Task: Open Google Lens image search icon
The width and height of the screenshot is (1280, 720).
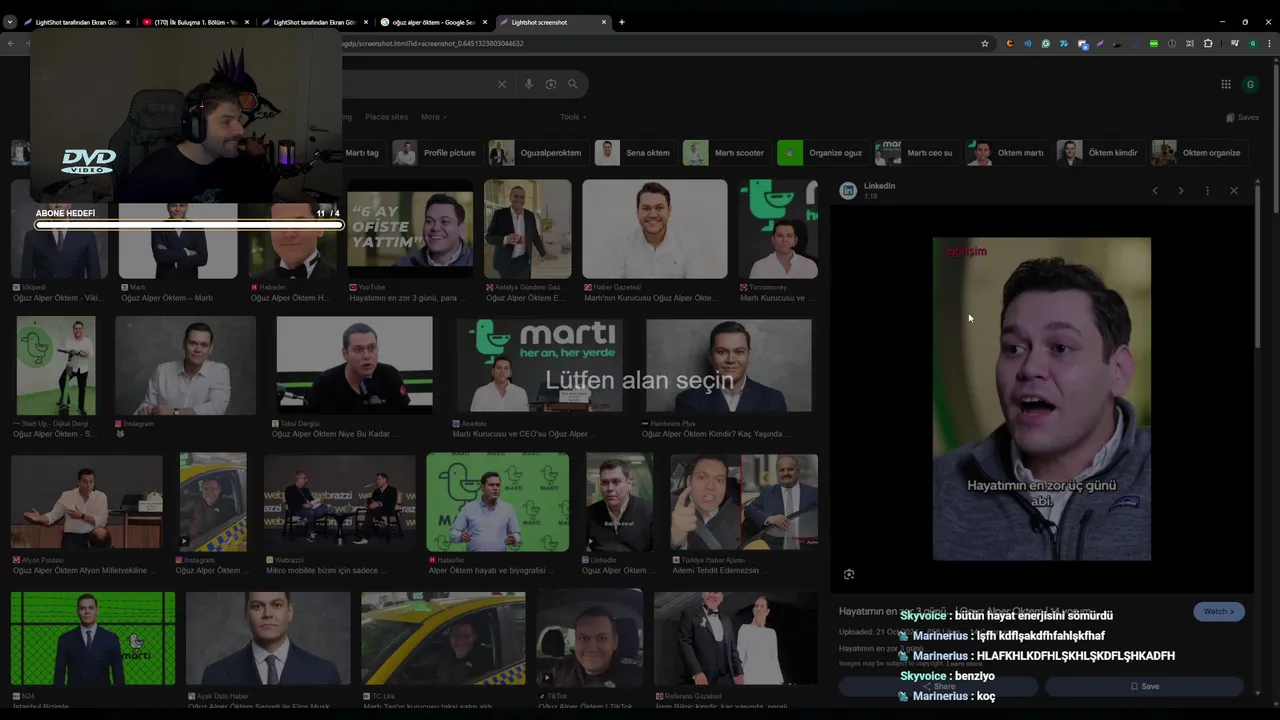Action: 551,84
